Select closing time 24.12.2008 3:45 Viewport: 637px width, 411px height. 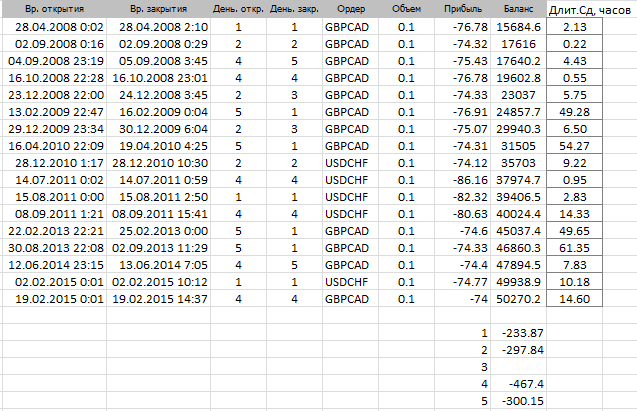tap(158, 95)
